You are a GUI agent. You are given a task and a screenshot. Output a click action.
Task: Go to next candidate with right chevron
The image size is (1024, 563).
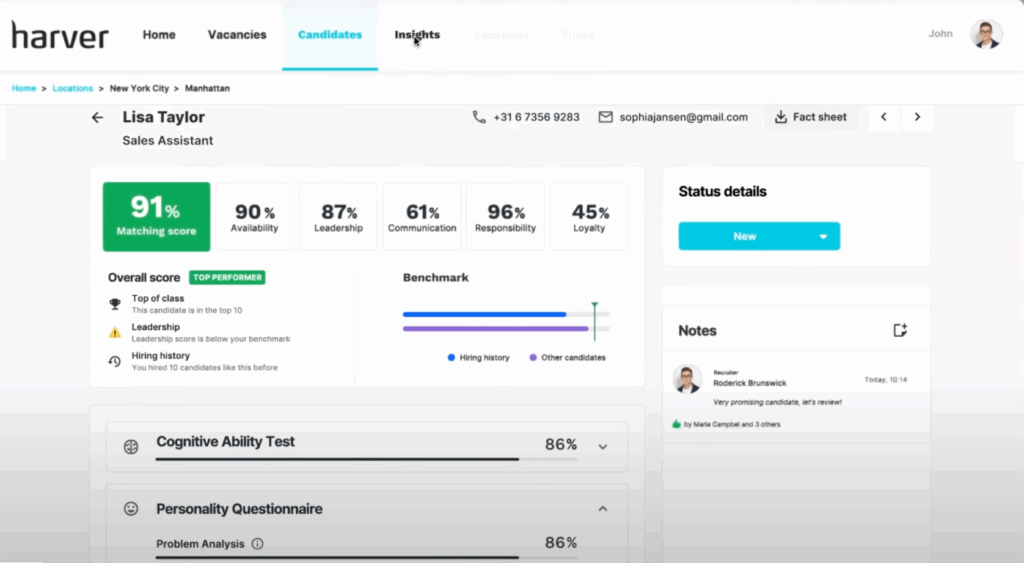[917, 117]
